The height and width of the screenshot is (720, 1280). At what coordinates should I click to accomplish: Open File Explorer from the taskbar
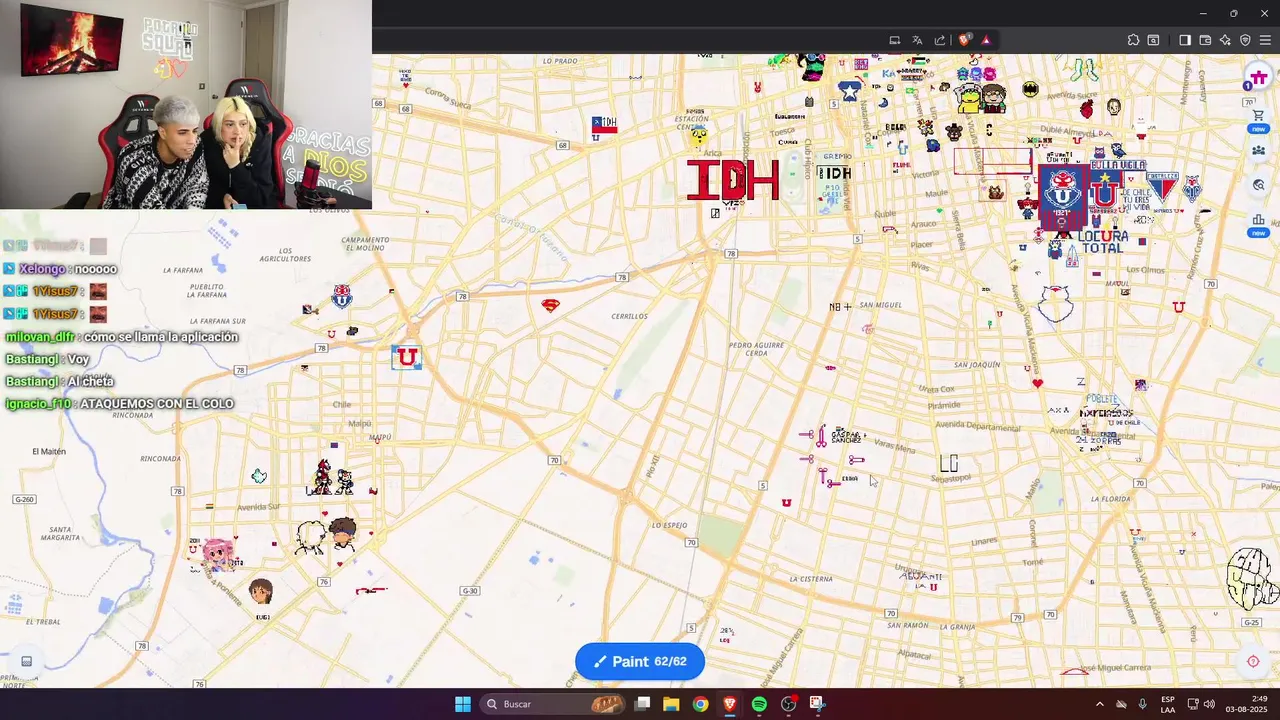pyautogui.click(x=671, y=704)
